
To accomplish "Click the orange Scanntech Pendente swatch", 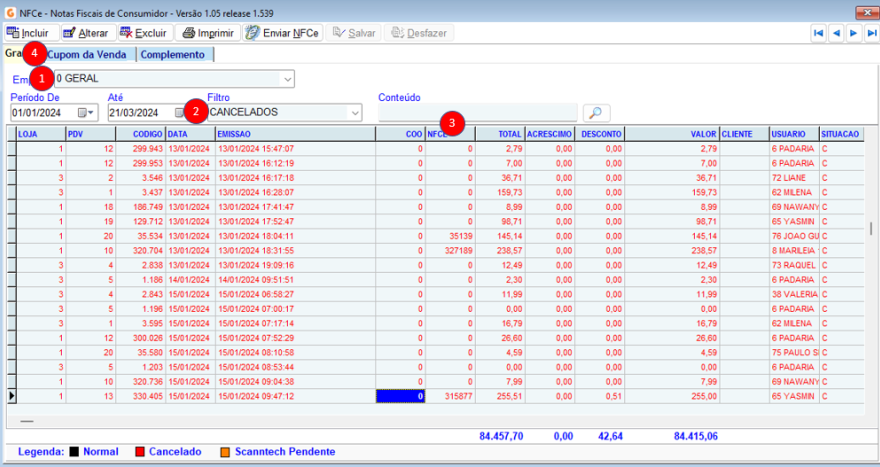I will (x=225, y=452).
